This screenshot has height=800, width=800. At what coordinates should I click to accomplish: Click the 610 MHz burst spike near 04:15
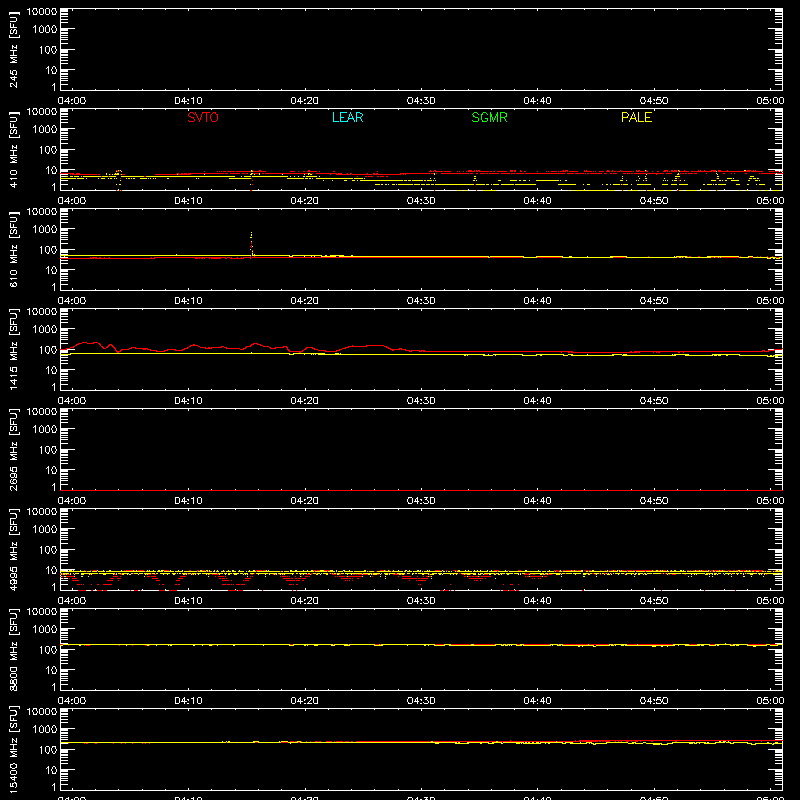coord(251,244)
